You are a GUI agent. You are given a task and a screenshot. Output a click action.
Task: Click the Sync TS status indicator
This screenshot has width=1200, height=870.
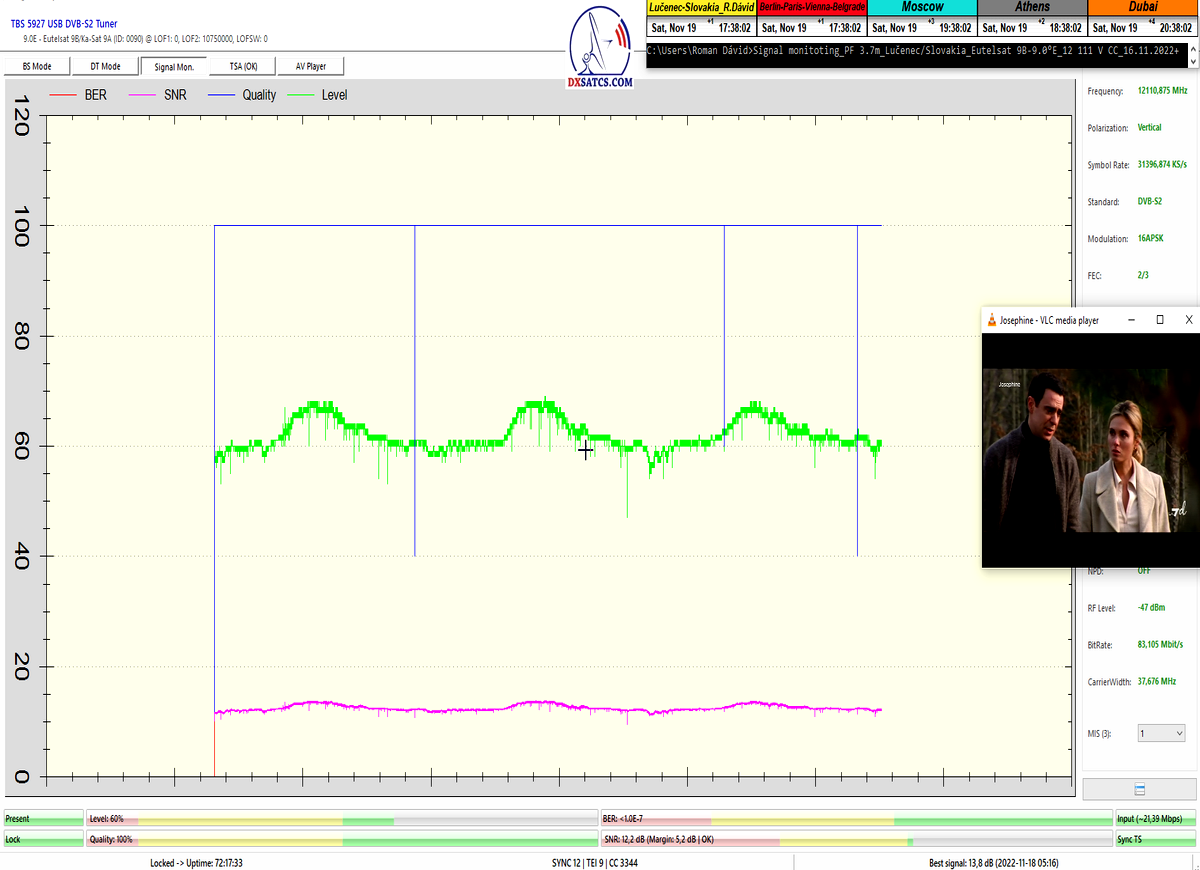tap(1155, 839)
